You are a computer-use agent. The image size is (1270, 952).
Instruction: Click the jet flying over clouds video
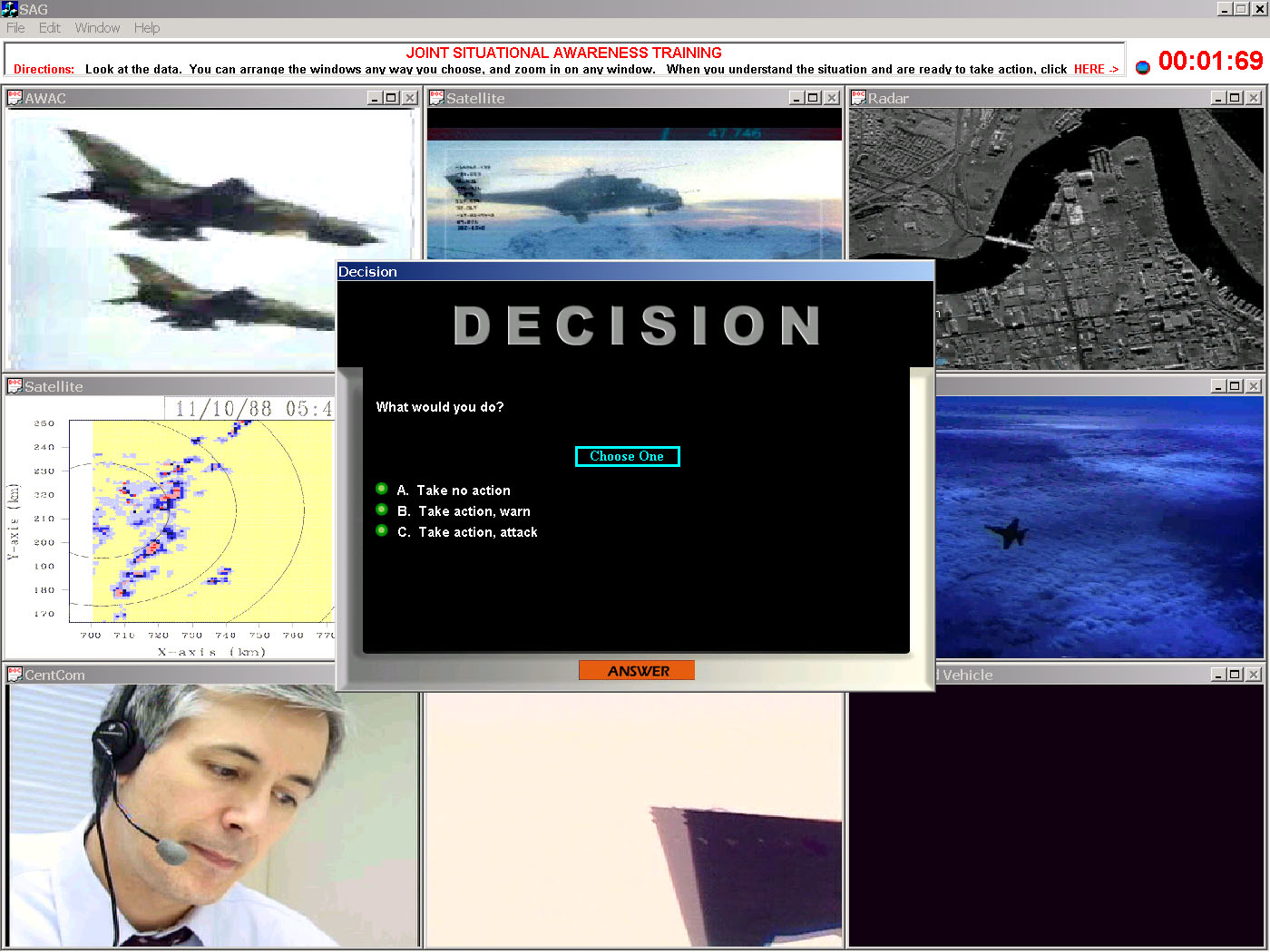click(1099, 528)
